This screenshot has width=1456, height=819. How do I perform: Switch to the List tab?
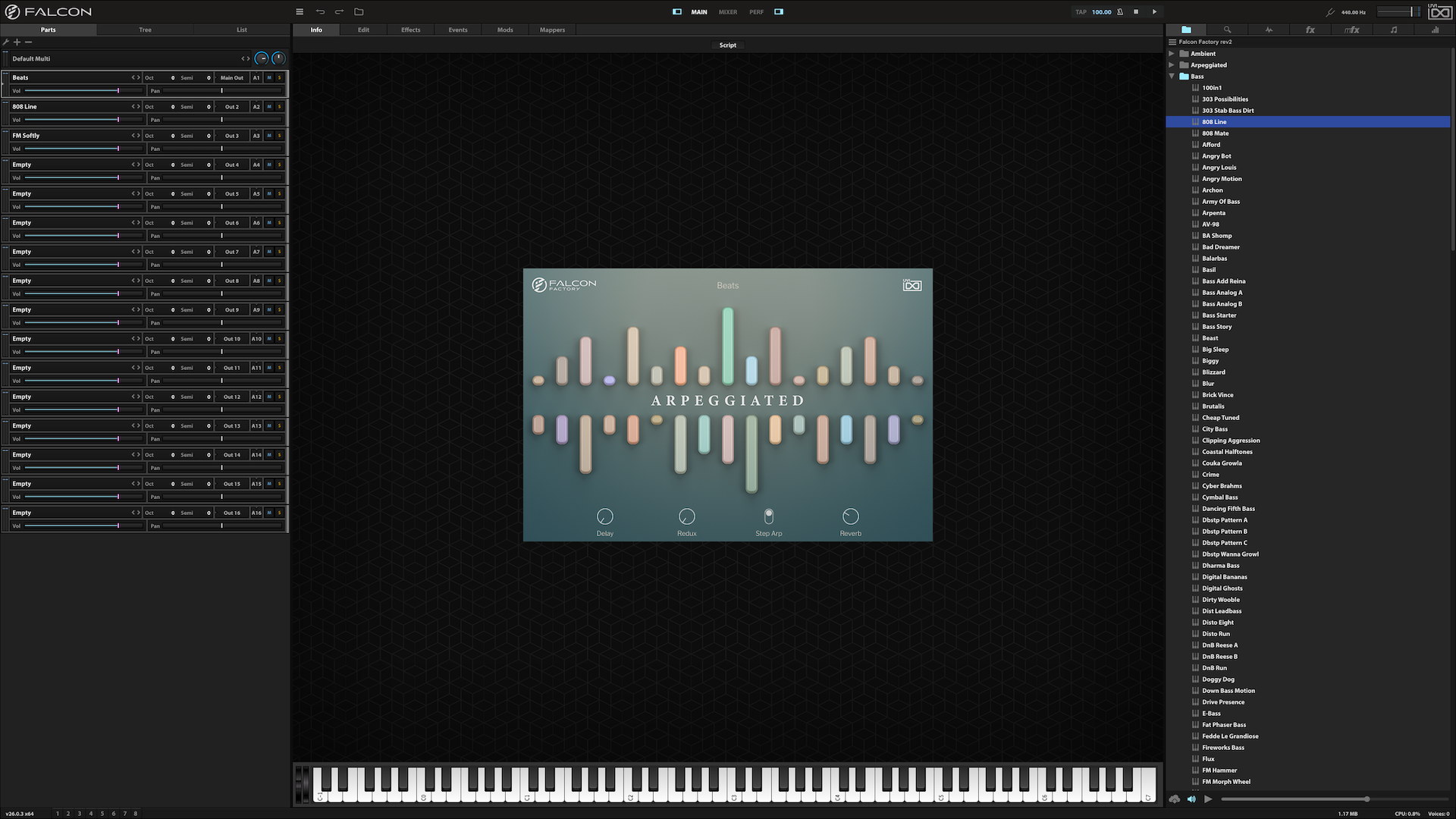pyautogui.click(x=242, y=30)
